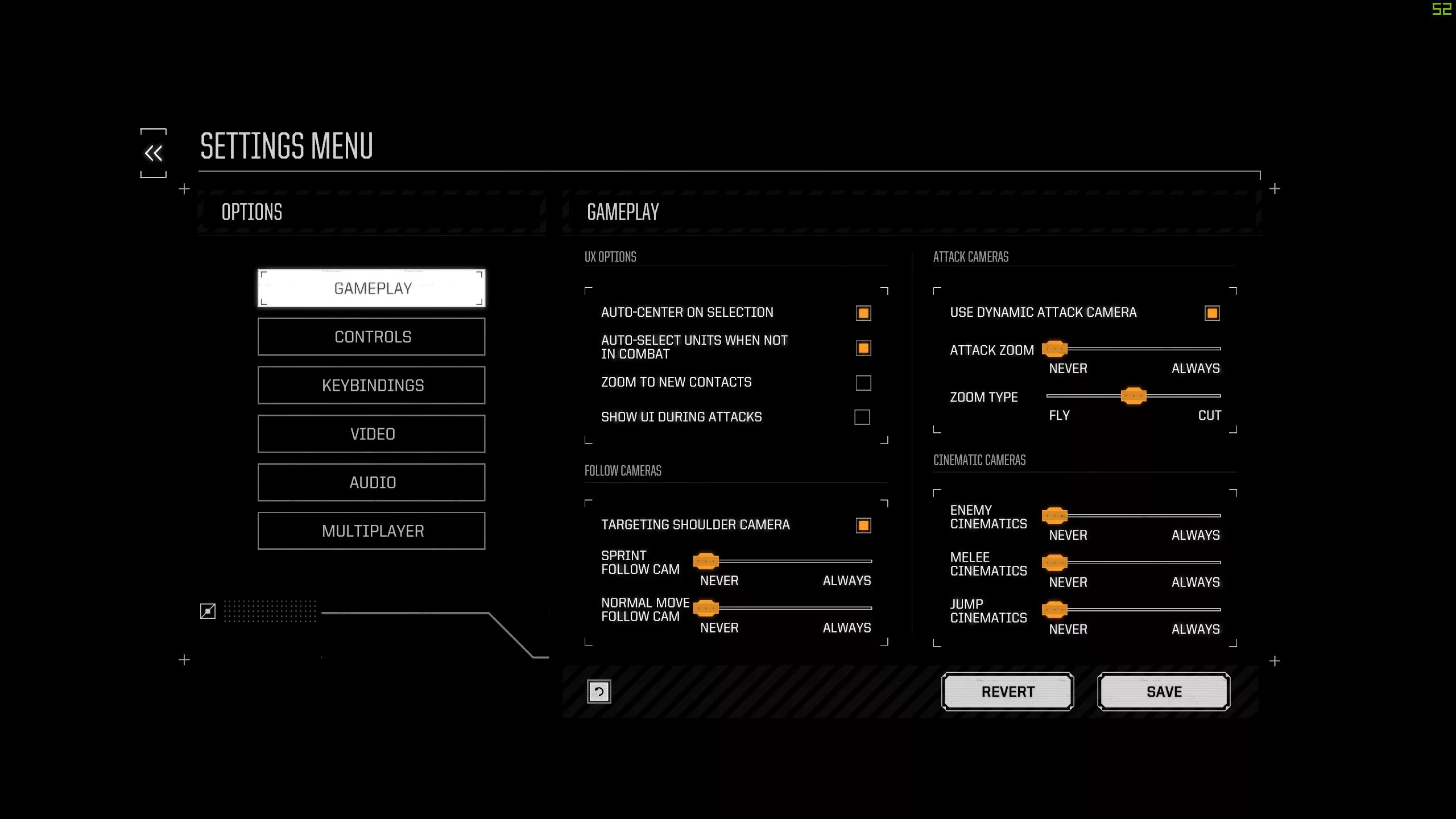Click the bottom-right plus icon

pyautogui.click(x=1274, y=660)
